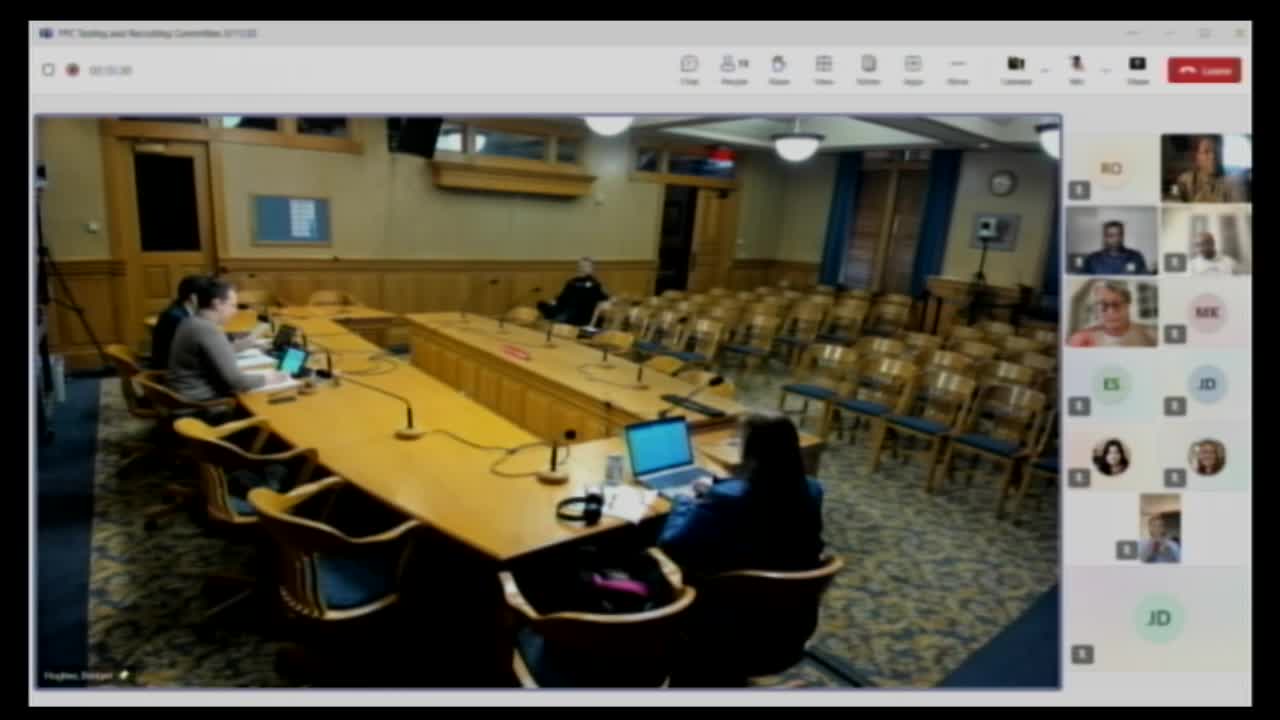The image size is (1280, 720).
Task: Leave the meeting
Action: click(1204, 70)
